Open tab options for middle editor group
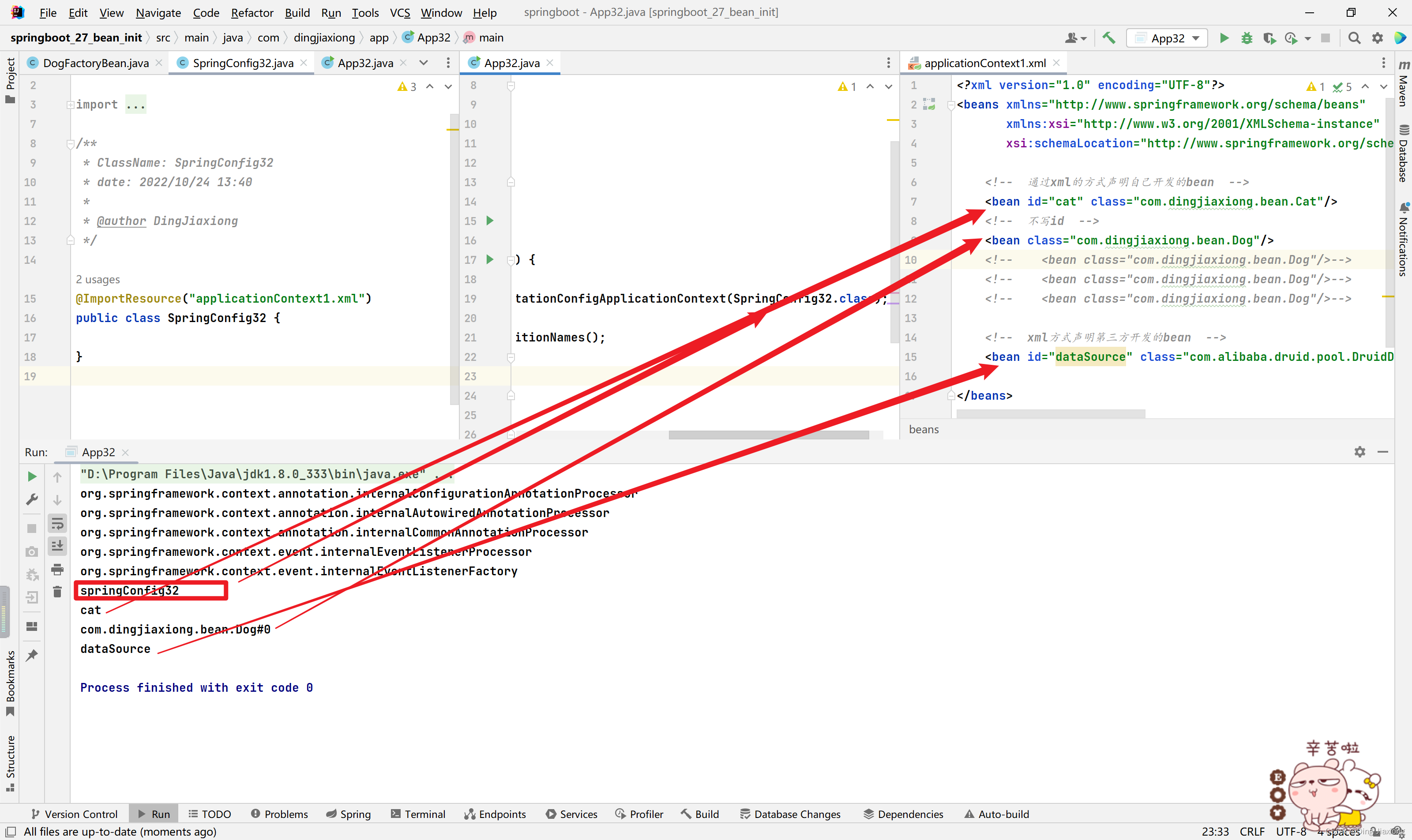 888,63
